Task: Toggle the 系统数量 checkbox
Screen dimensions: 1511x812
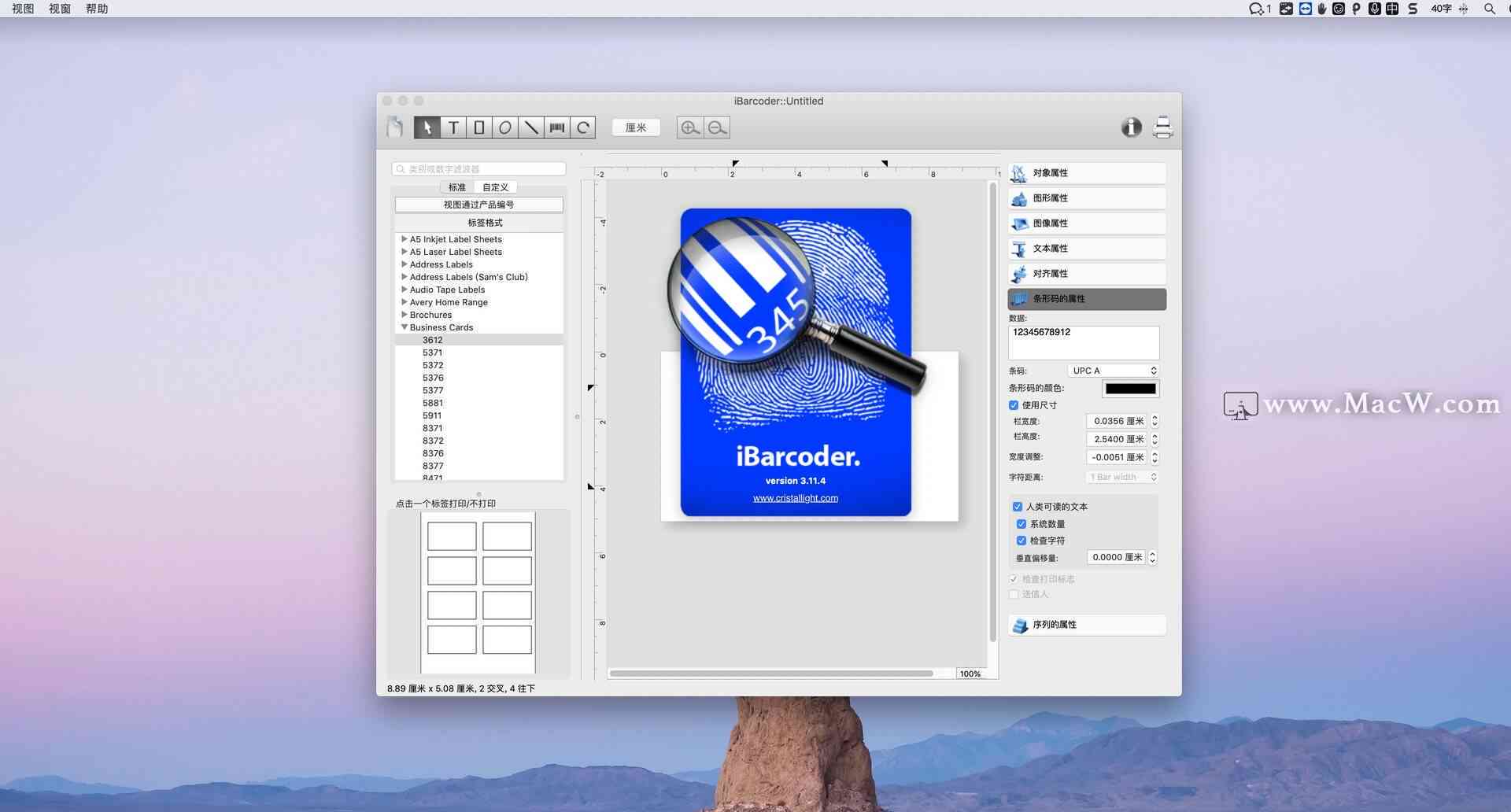Action: (x=1021, y=524)
